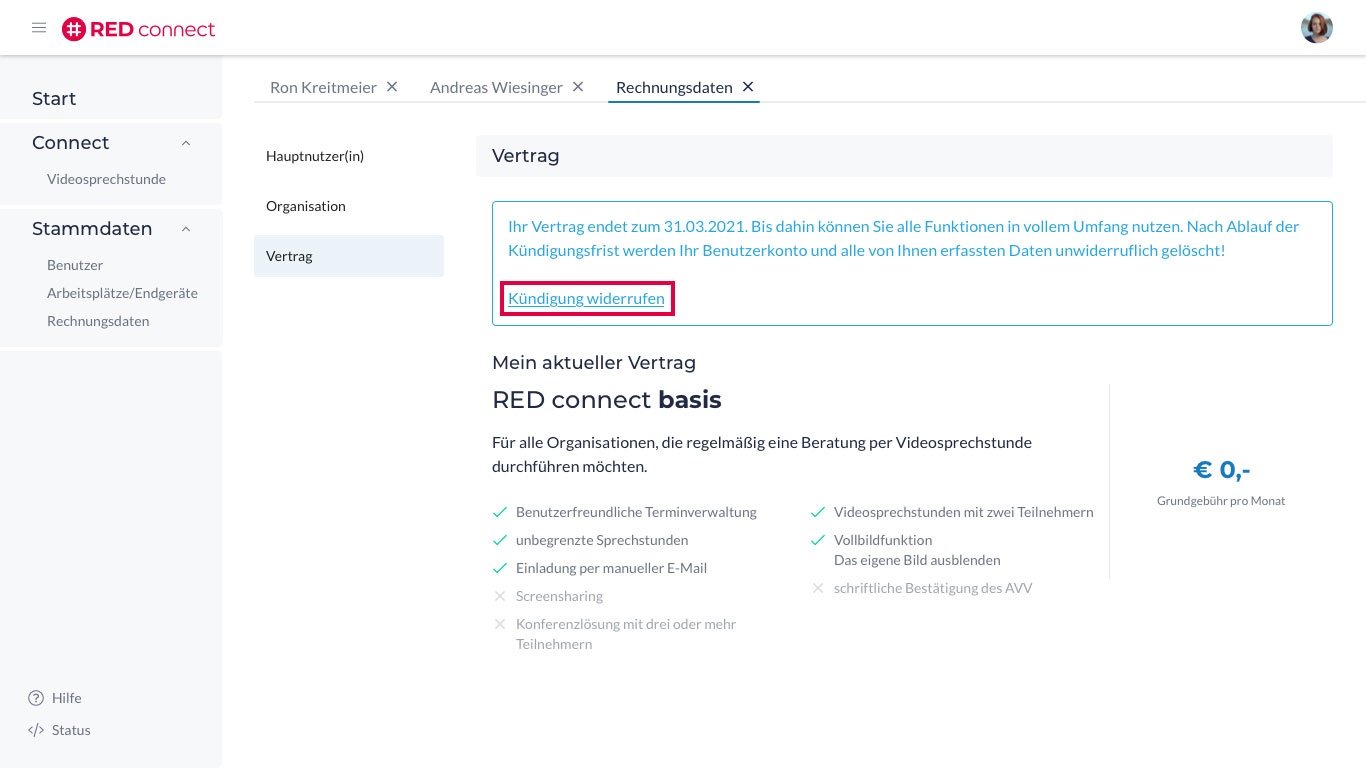Switch to the Ron Kreitmeier tab
Image resolution: width=1366 pixels, height=768 pixels.
tap(323, 88)
